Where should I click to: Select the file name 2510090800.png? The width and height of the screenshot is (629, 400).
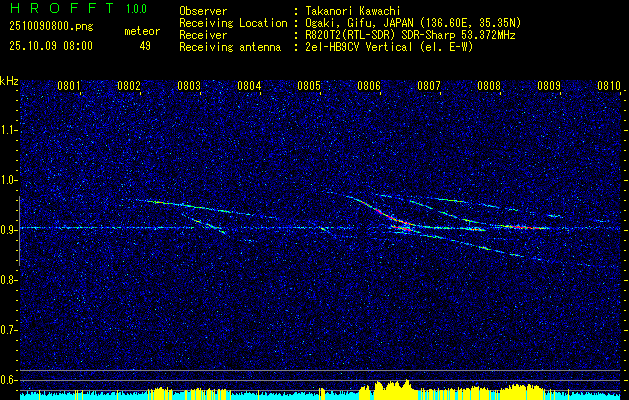(51, 27)
